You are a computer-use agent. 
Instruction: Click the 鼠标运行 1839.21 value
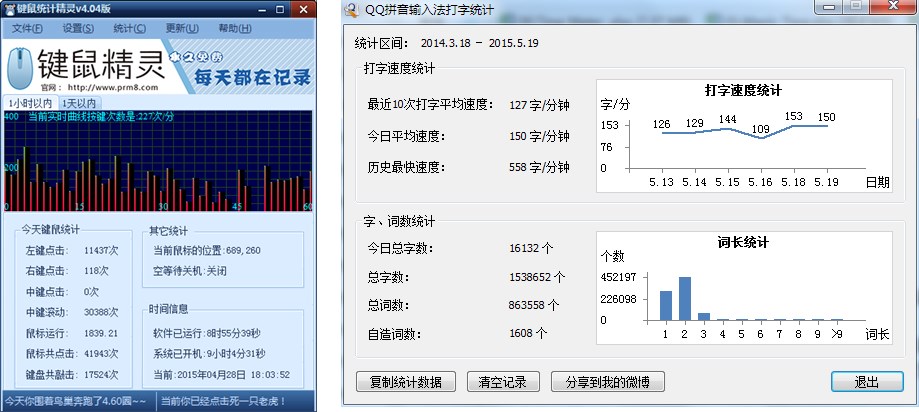[x=101, y=333]
